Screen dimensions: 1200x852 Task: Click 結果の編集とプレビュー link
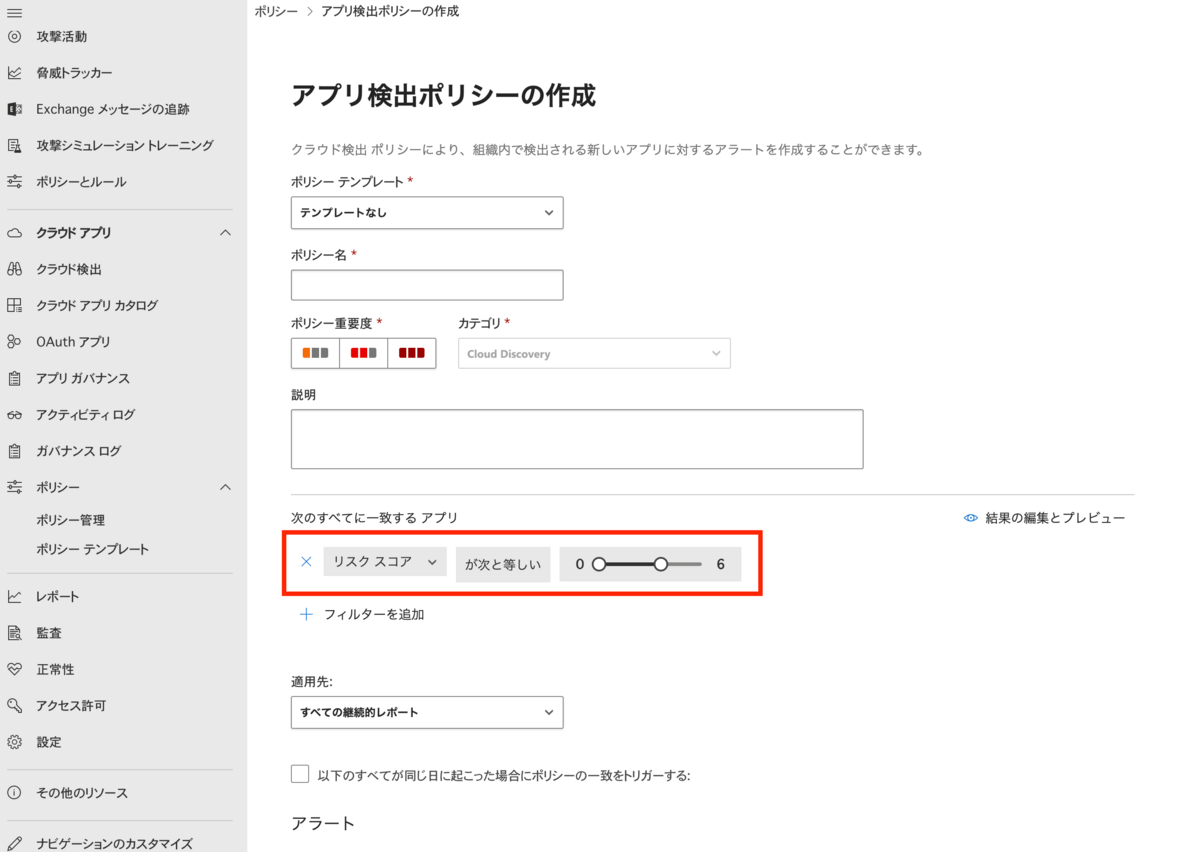point(1055,518)
